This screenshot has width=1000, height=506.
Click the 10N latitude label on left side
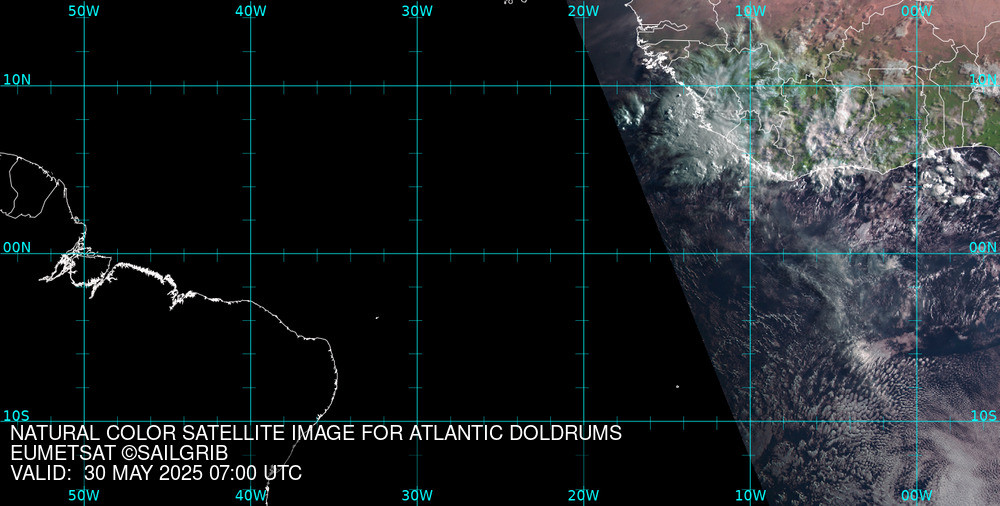(17, 80)
